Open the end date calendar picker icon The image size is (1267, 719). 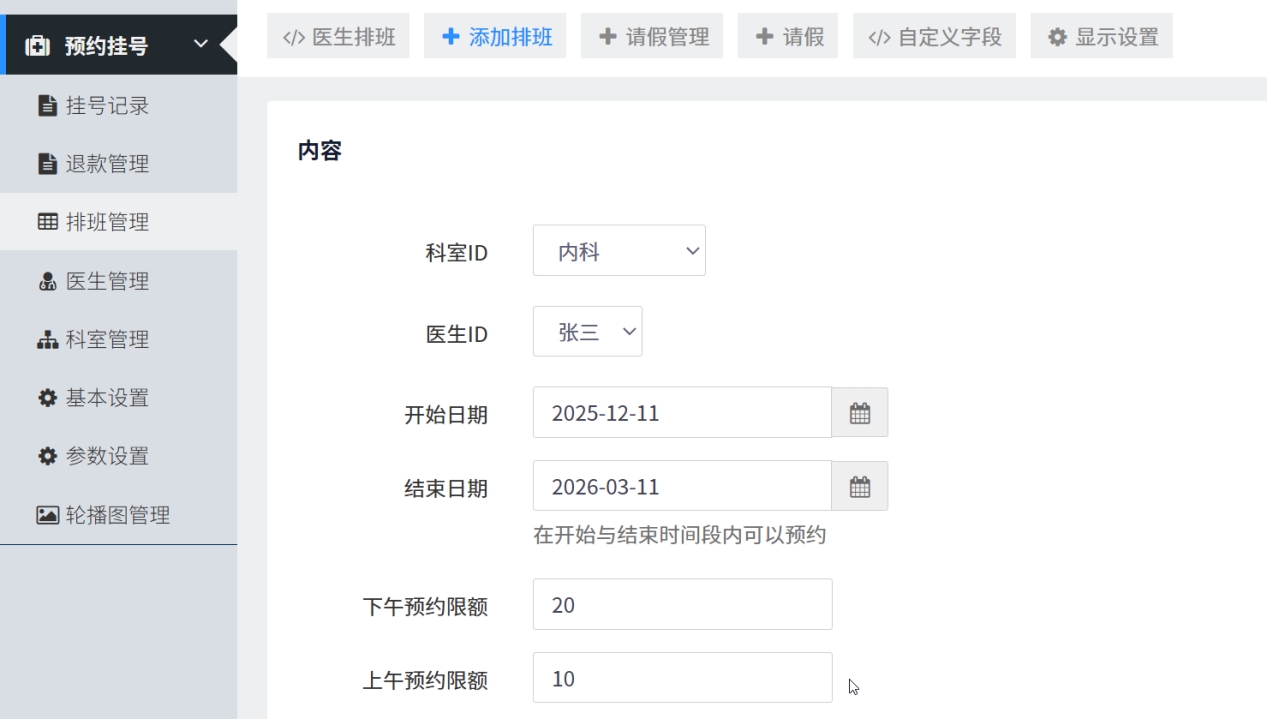(859, 487)
